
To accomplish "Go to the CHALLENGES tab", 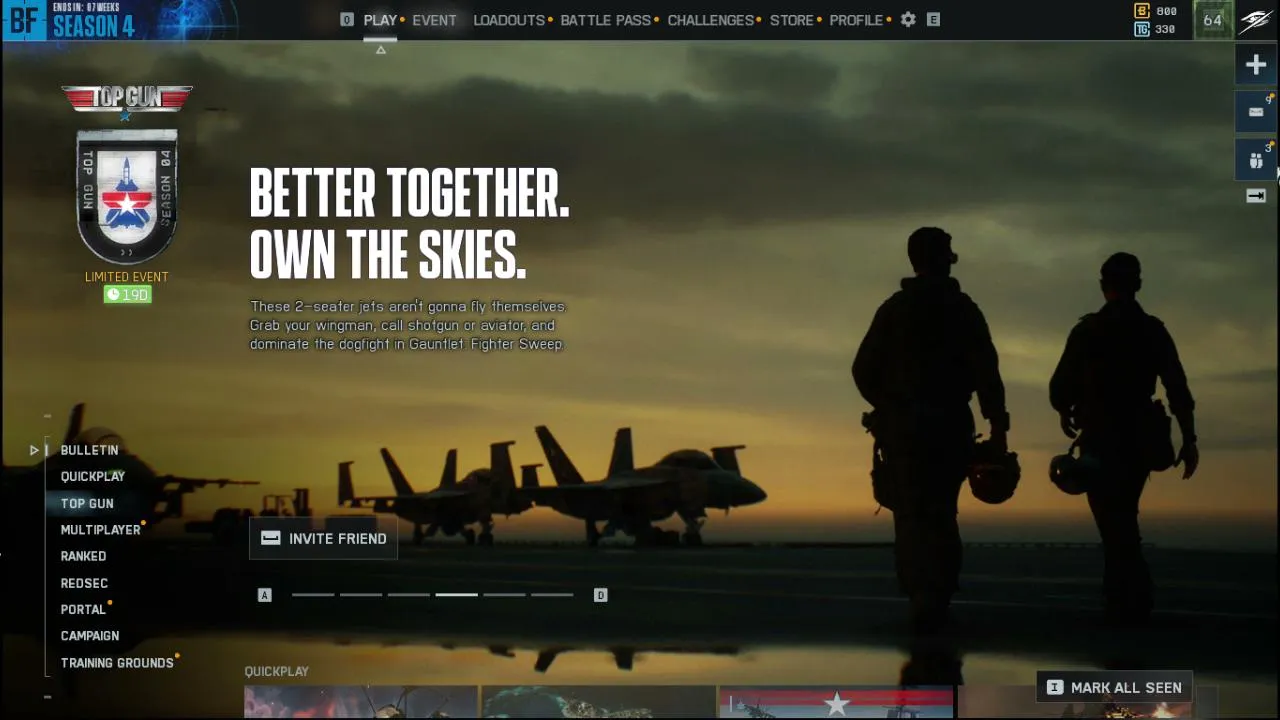I will coord(710,20).
